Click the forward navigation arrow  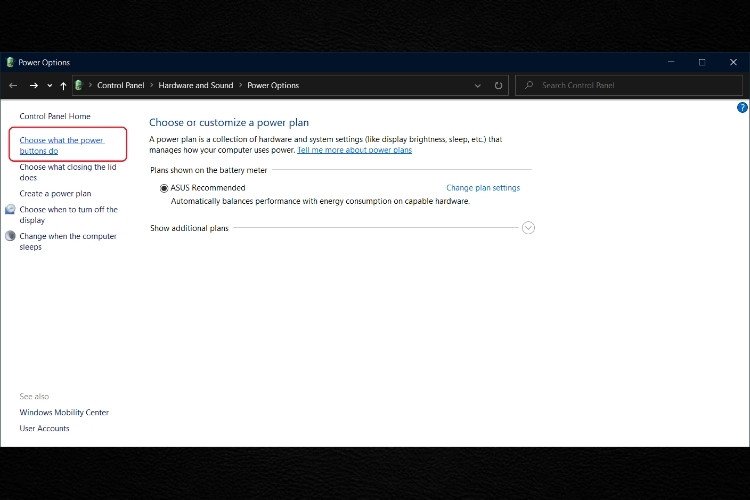(x=33, y=86)
